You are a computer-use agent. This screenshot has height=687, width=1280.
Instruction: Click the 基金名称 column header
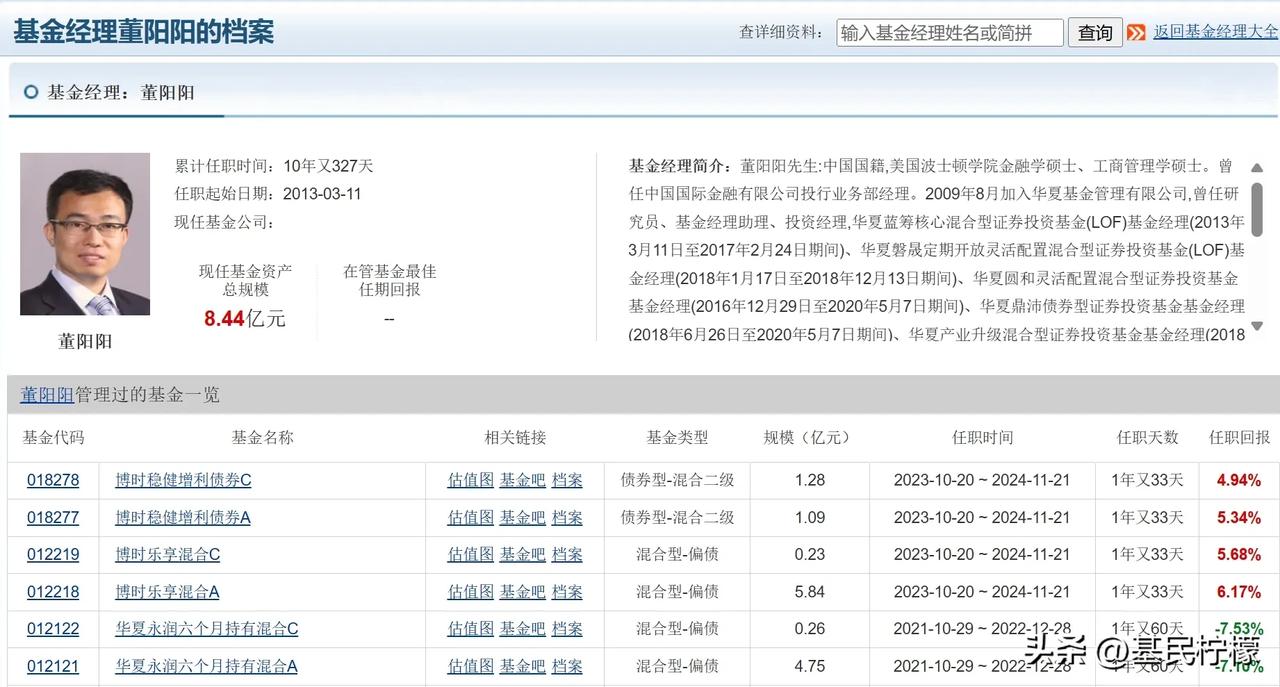tap(263, 438)
